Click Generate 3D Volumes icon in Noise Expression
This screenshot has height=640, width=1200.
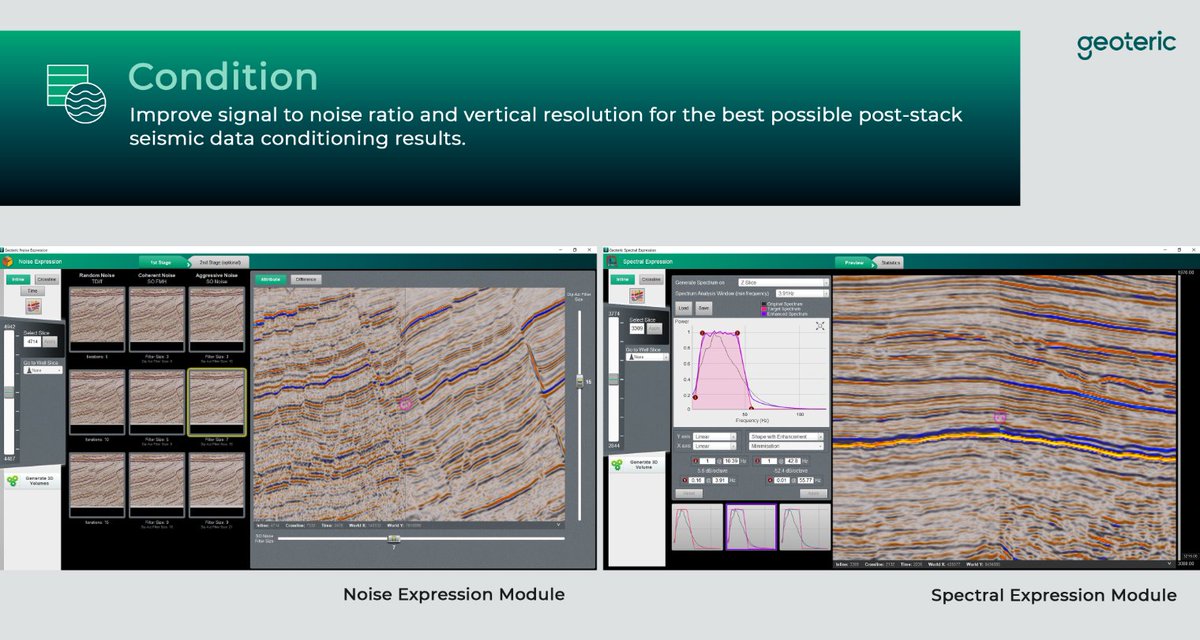12,481
